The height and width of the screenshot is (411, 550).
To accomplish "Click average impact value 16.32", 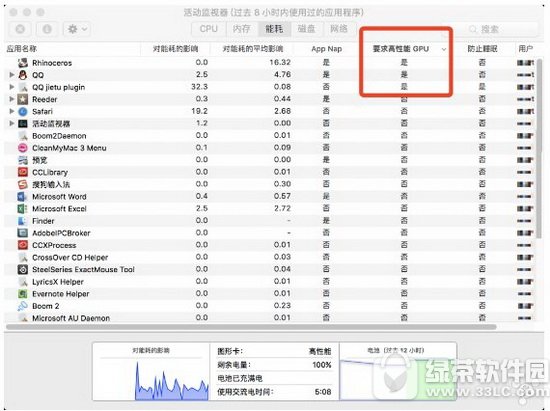I will pos(280,62).
